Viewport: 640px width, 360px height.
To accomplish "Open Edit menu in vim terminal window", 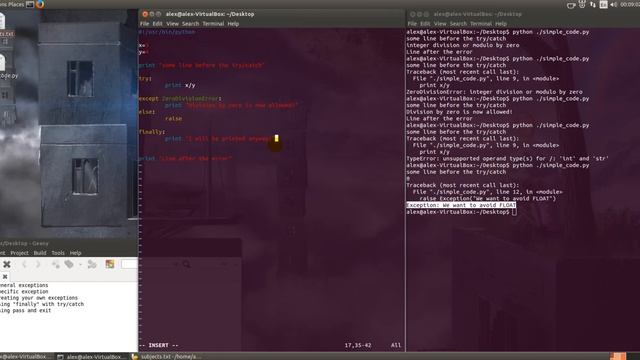I will pos(158,24).
